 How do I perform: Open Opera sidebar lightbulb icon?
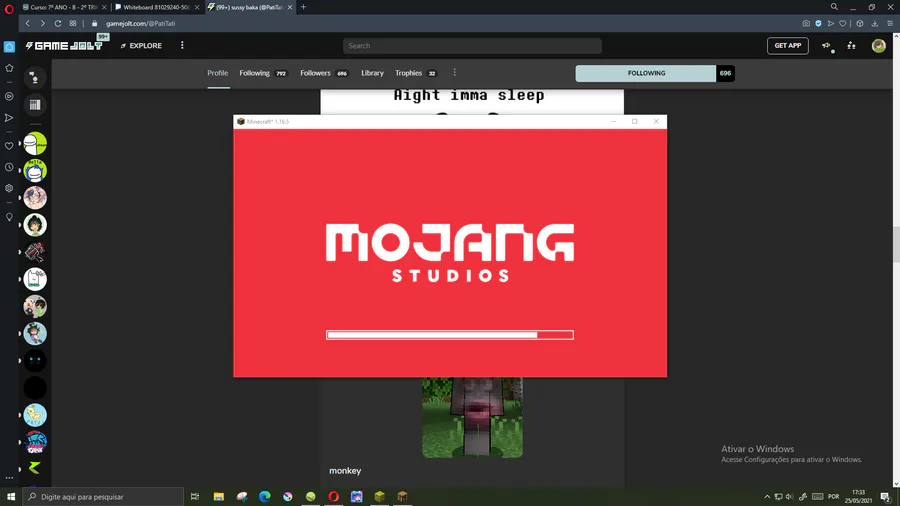[x=9, y=217]
